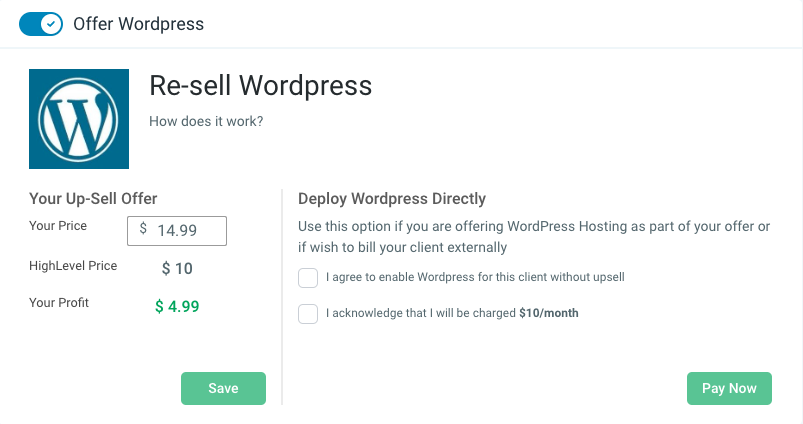This screenshot has width=803, height=424.
Task: Save the up-sell offer price
Action: [223, 388]
